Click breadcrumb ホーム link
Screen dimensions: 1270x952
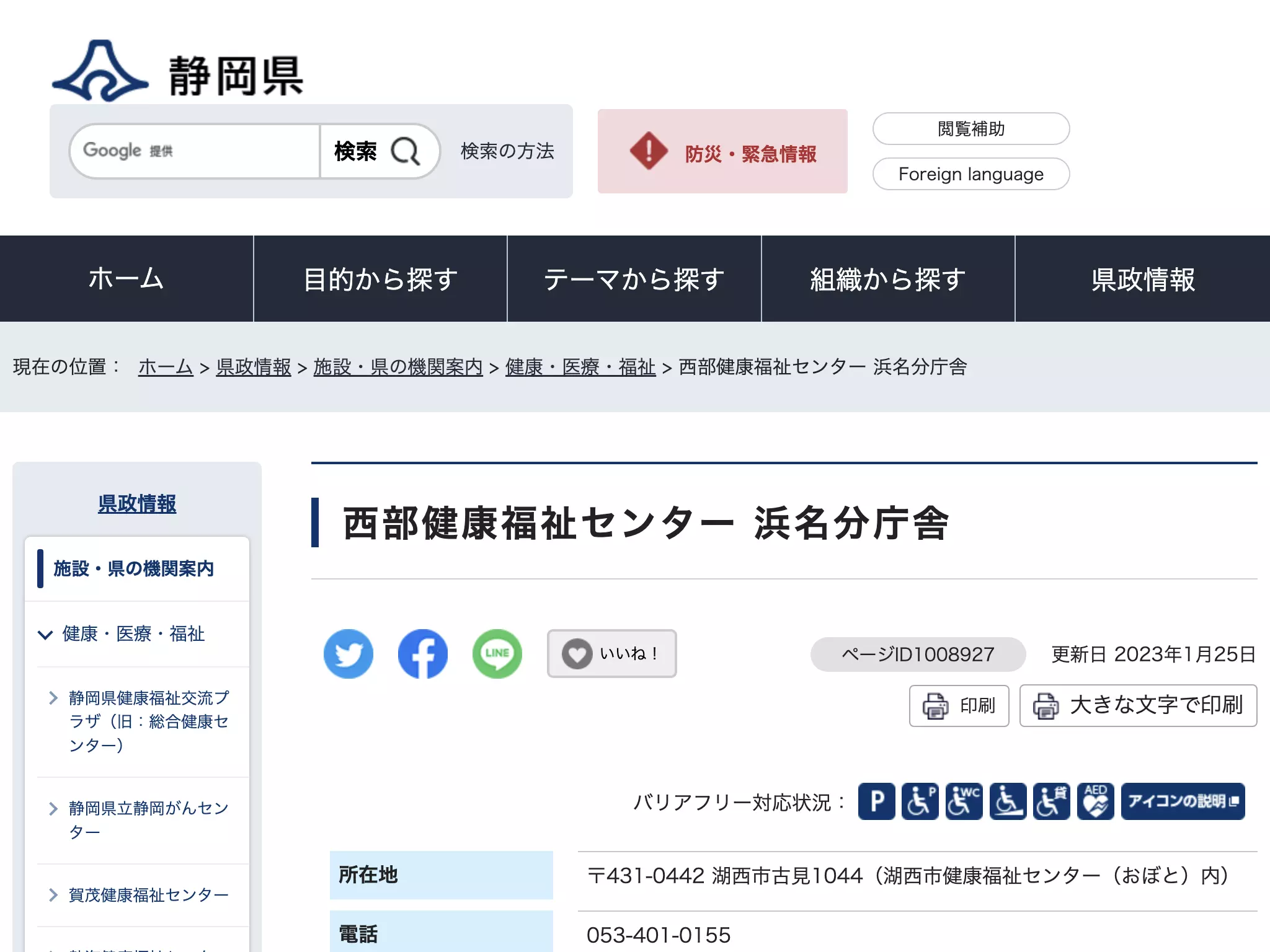pyautogui.click(x=166, y=367)
